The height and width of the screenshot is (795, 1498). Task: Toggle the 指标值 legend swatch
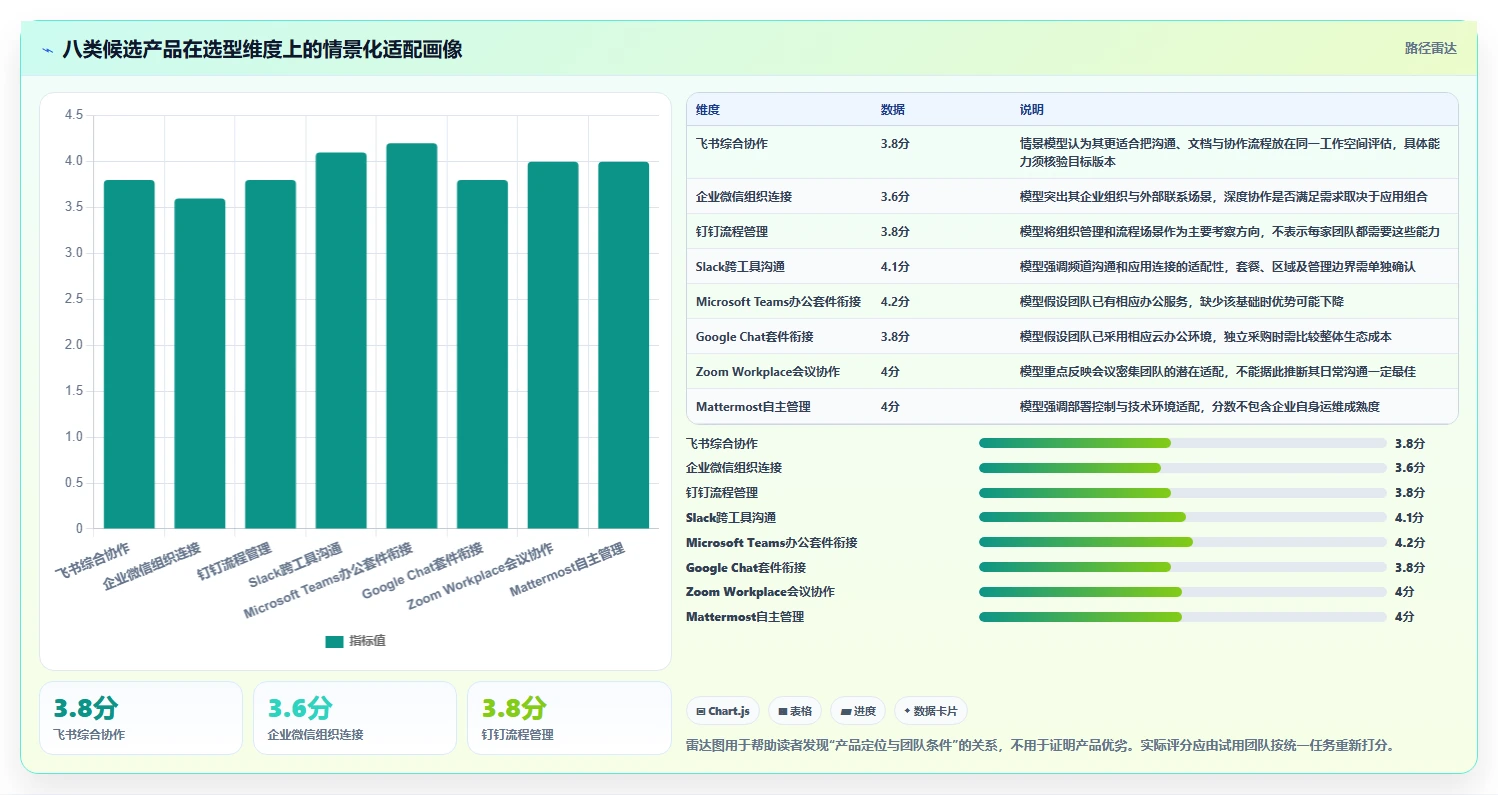(334, 641)
